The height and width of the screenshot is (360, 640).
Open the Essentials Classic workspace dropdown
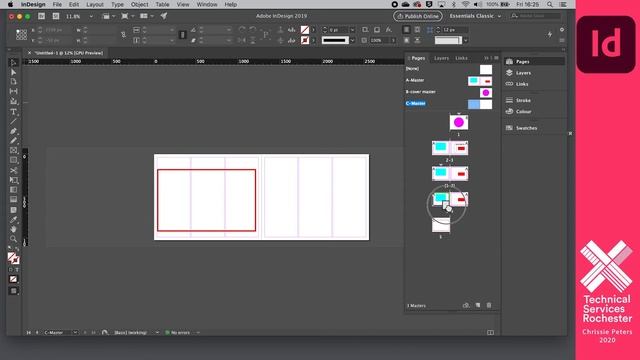click(x=476, y=16)
